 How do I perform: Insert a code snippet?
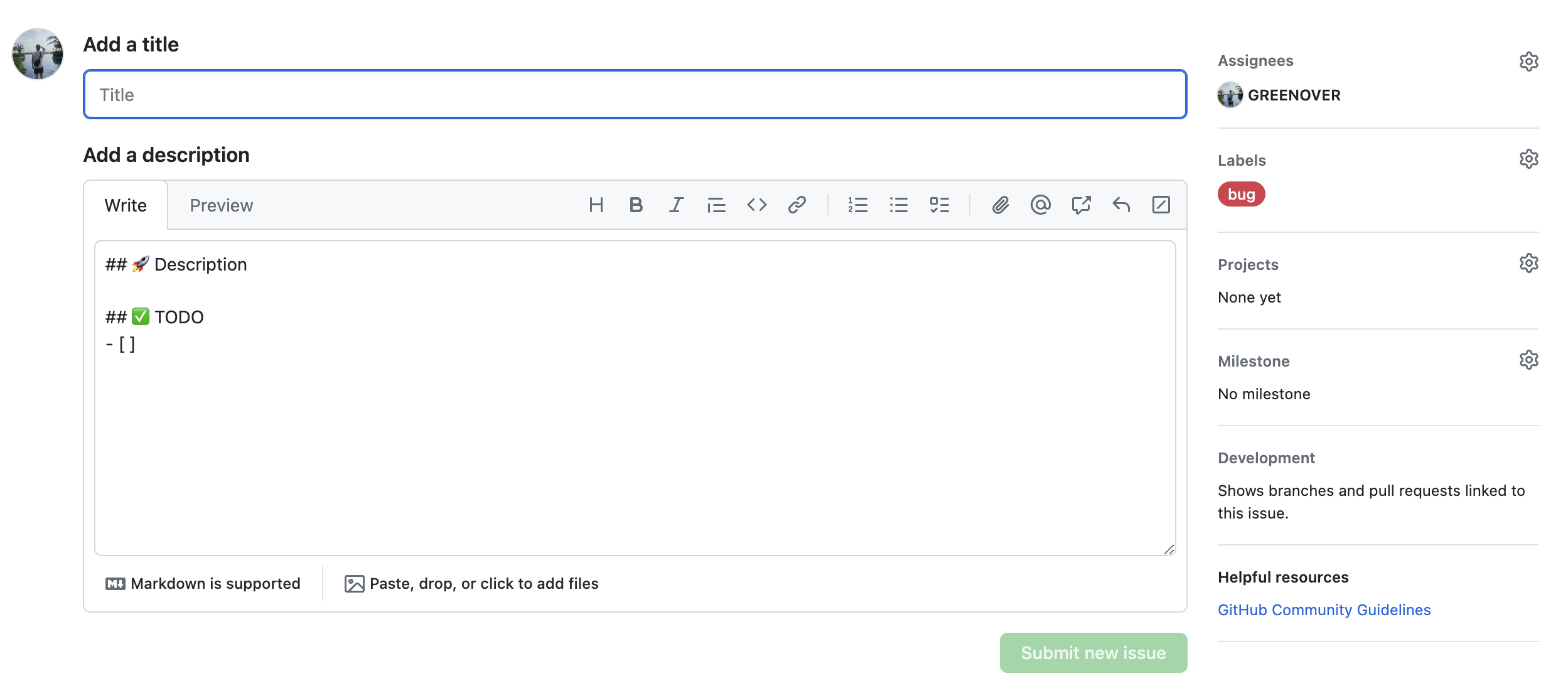[x=756, y=205]
